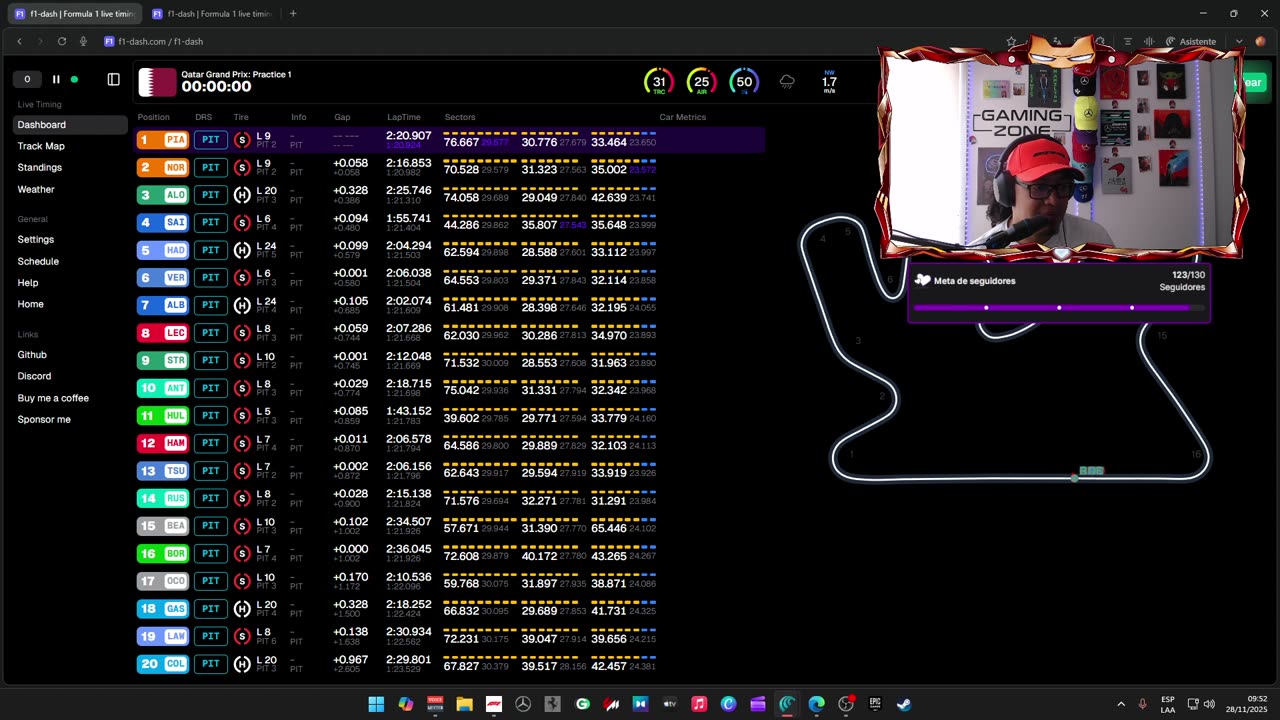Click the soft tire icon for RUS
Image resolution: width=1280 pixels, height=720 pixels.
point(242,498)
